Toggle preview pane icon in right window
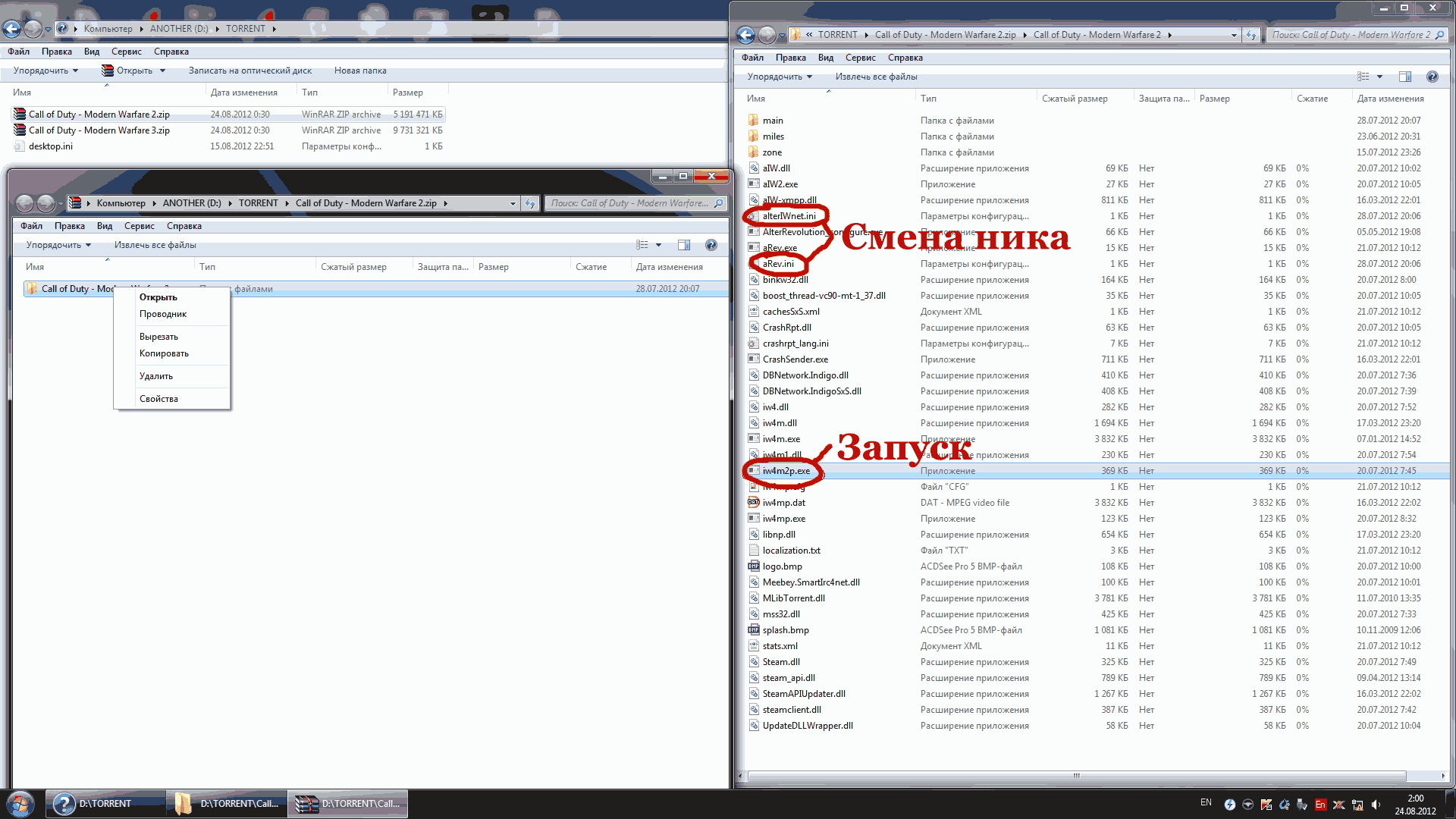 (1404, 77)
